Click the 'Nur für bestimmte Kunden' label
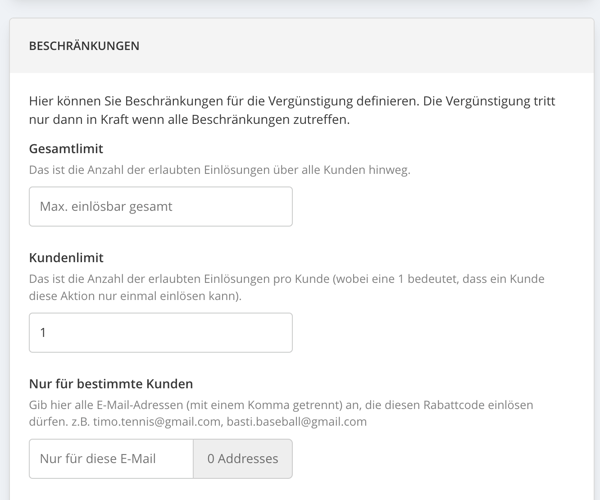Screen dimensions: 600x500 click(x=111, y=384)
